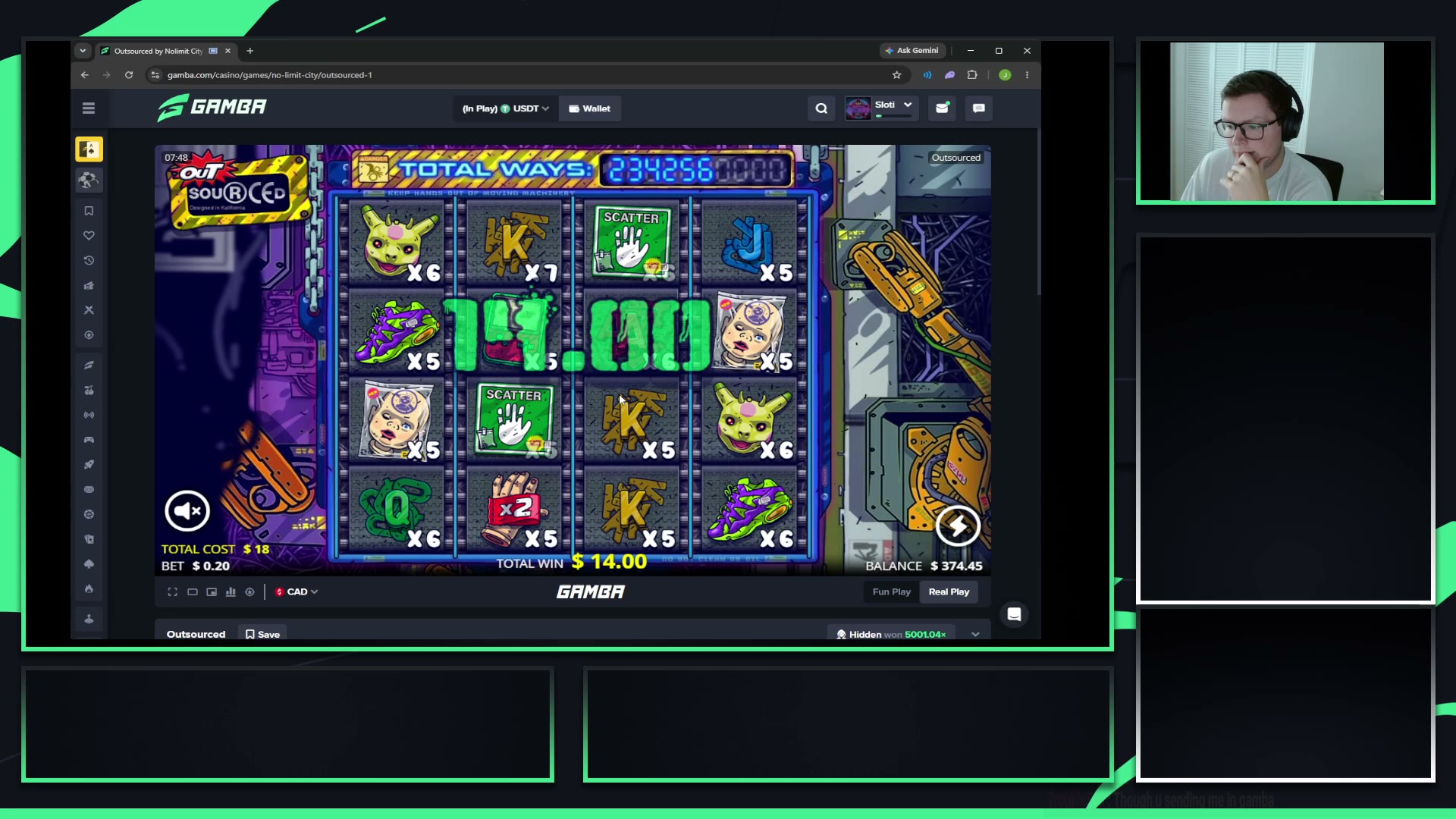Click the bet amount $0.20

tap(211, 566)
